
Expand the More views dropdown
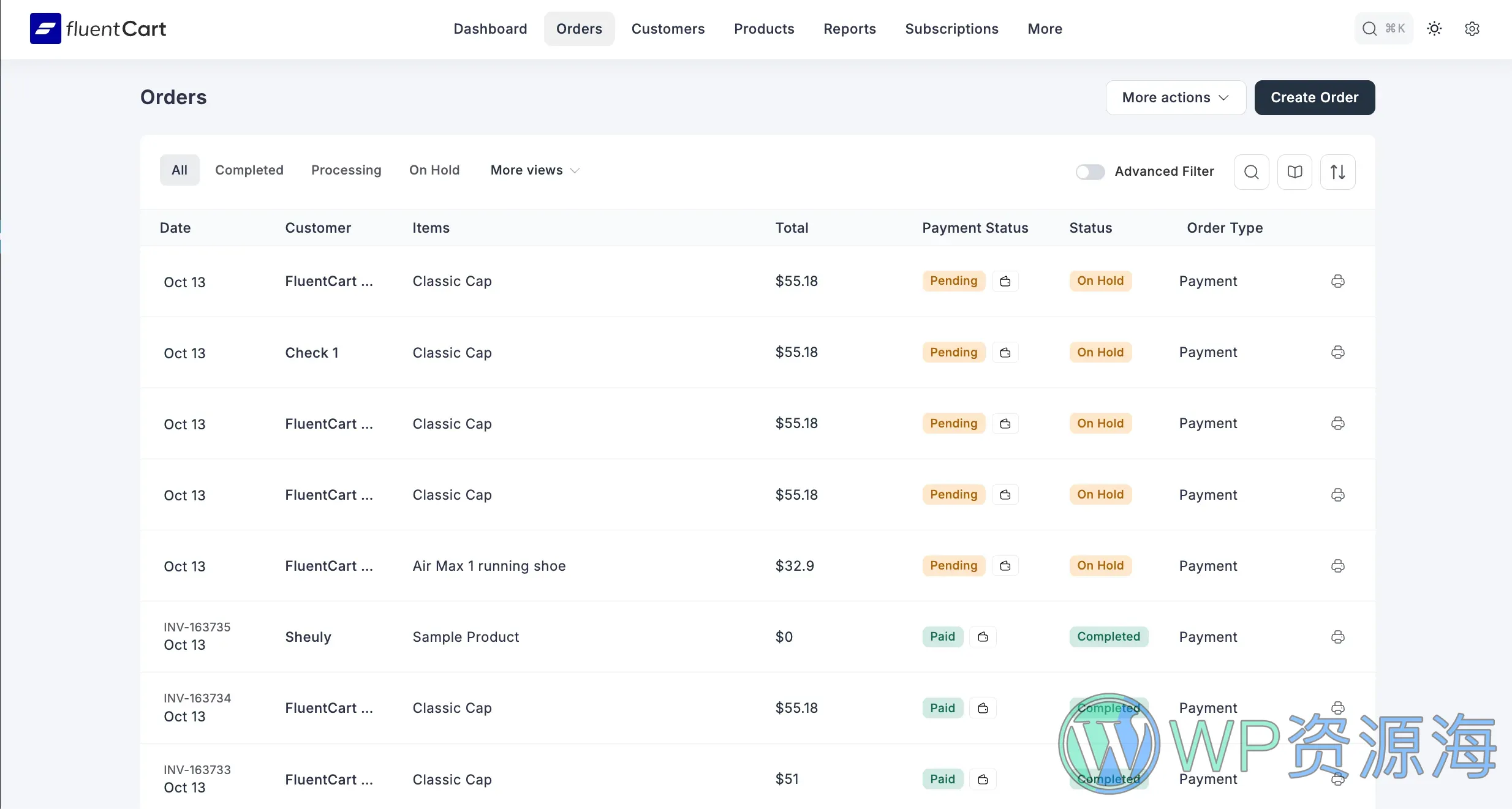[x=534, y=170]
